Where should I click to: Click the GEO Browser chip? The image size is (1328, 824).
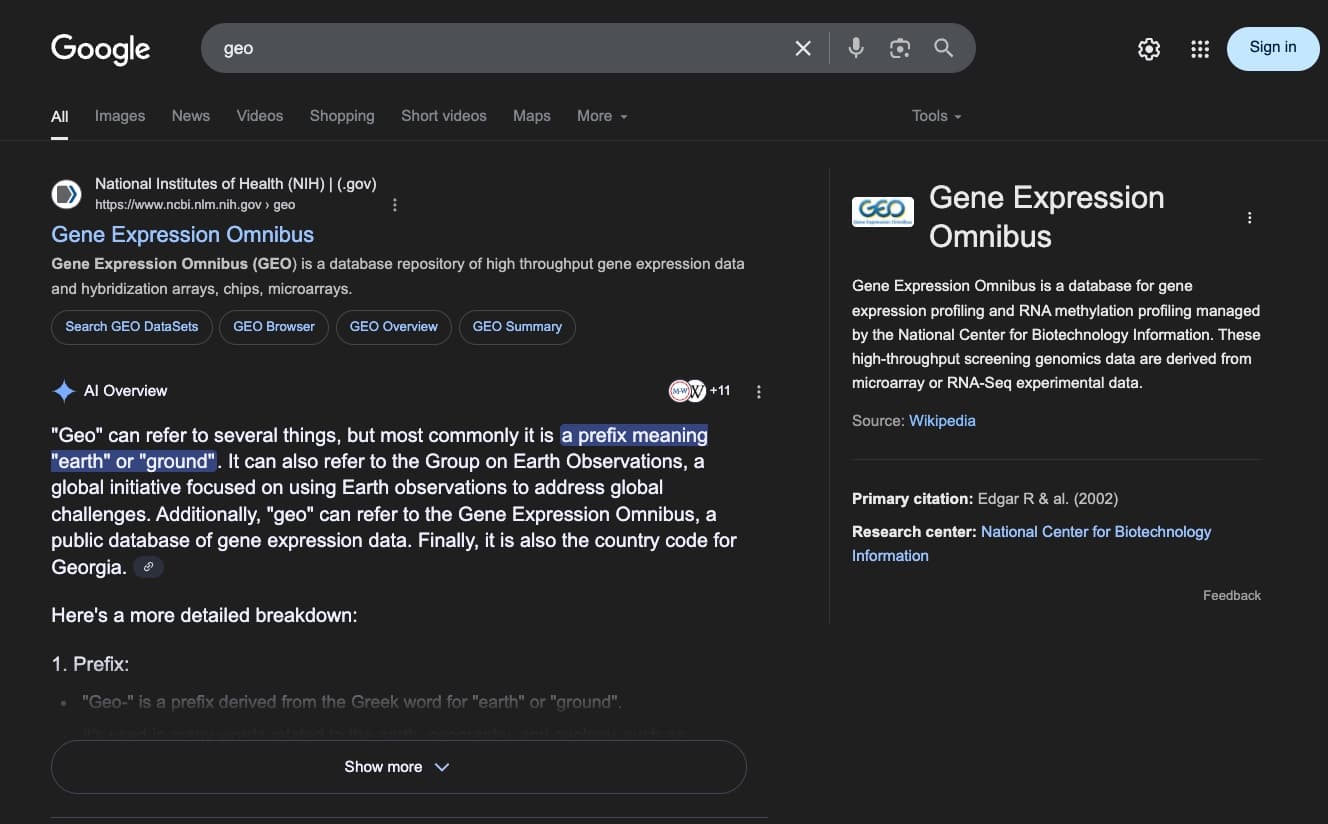click(x=274, y=327)
